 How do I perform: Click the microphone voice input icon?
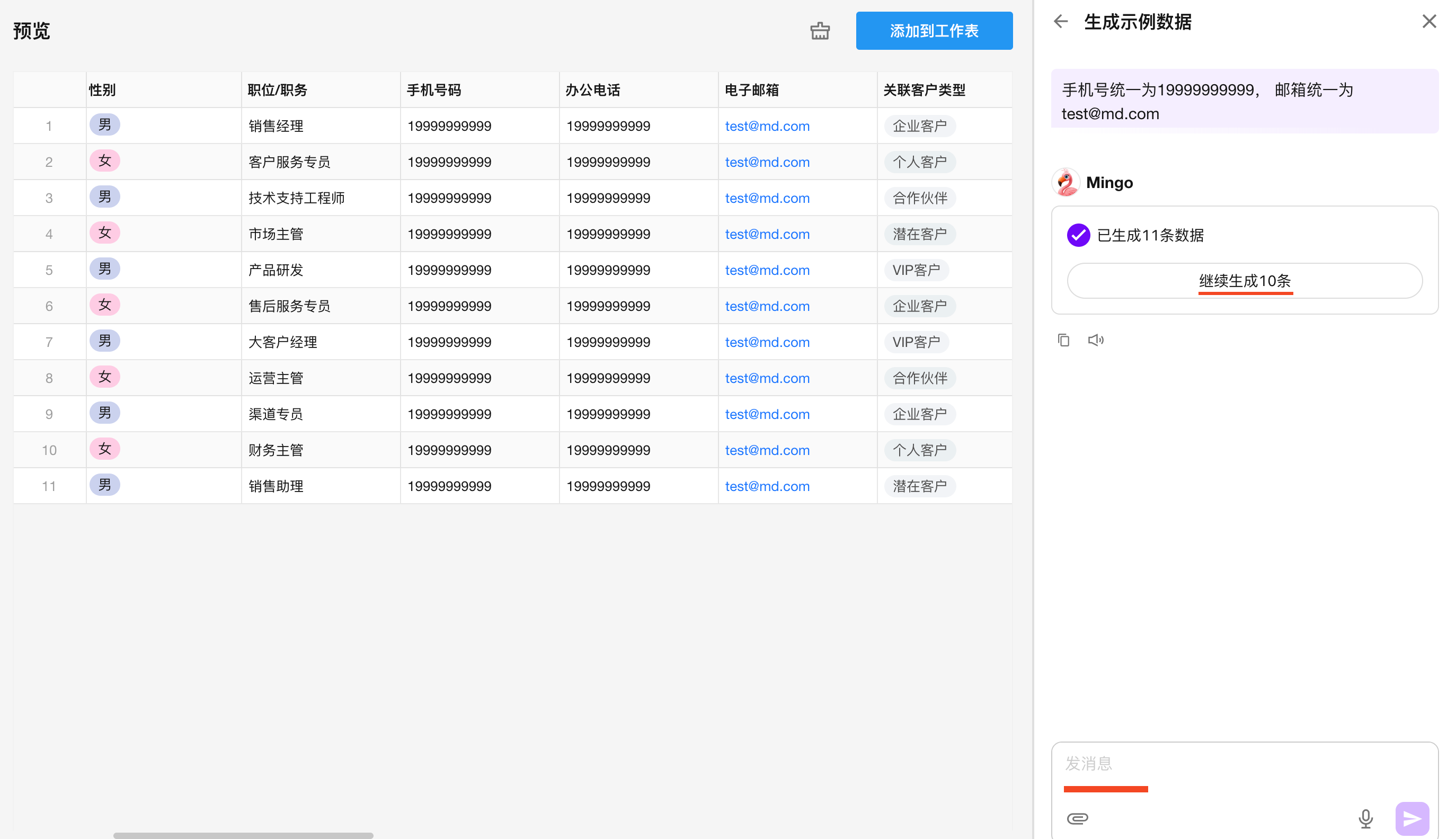(x=1365, y=818)
